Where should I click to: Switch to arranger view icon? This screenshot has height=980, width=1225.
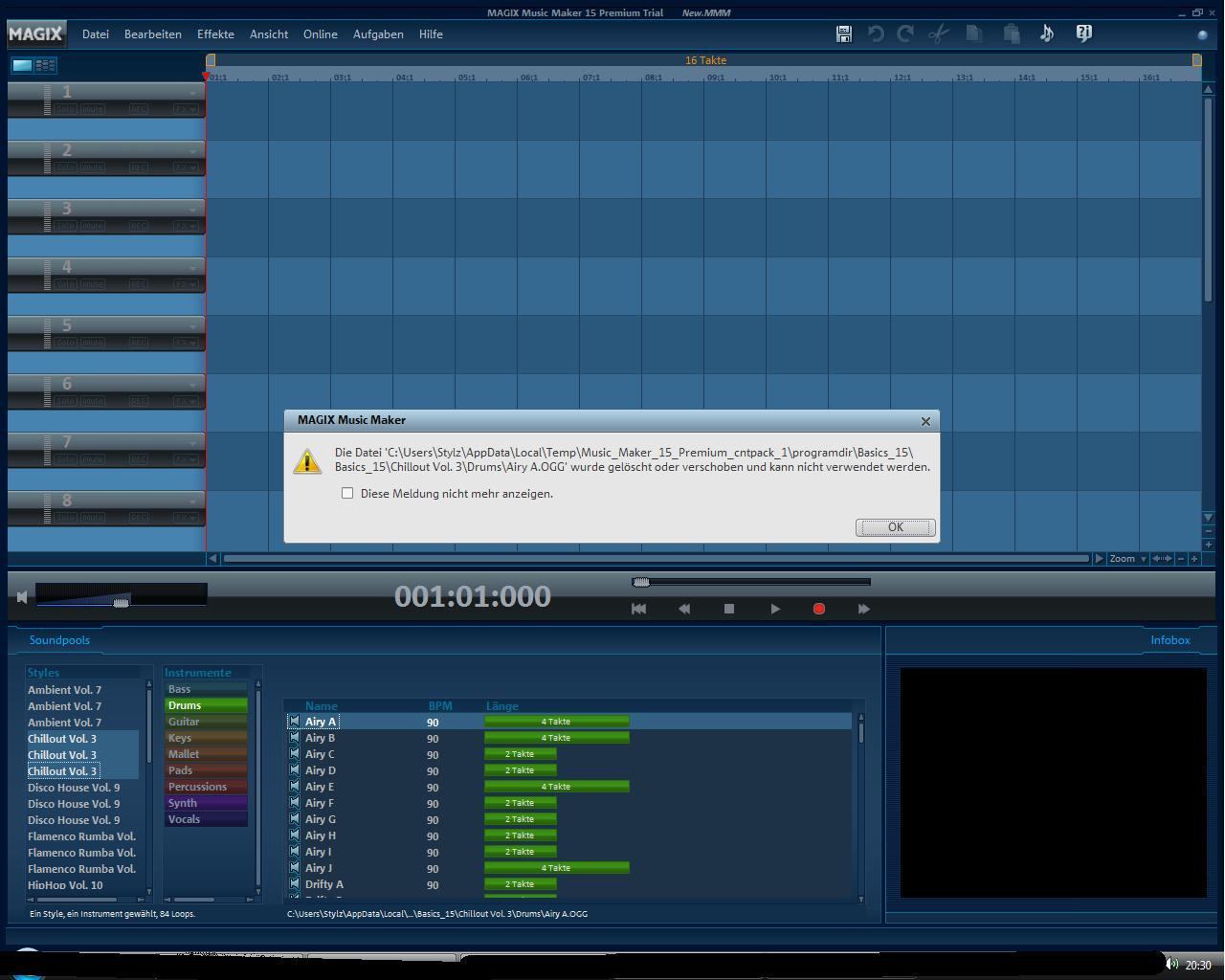[22, 65]
